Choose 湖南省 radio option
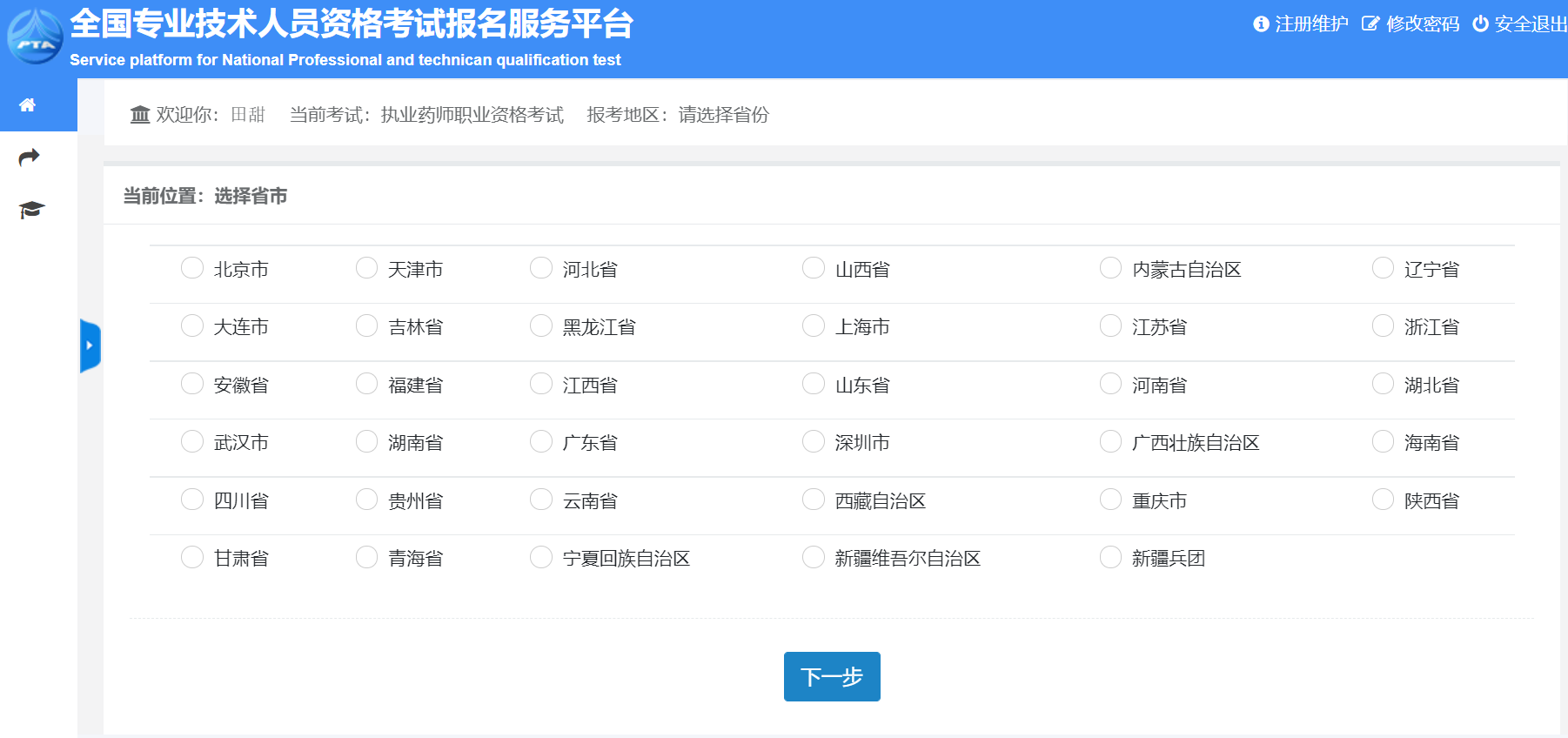Viewport: 1568px width, 738px height. pyautogui.click(x=367, y=441)
